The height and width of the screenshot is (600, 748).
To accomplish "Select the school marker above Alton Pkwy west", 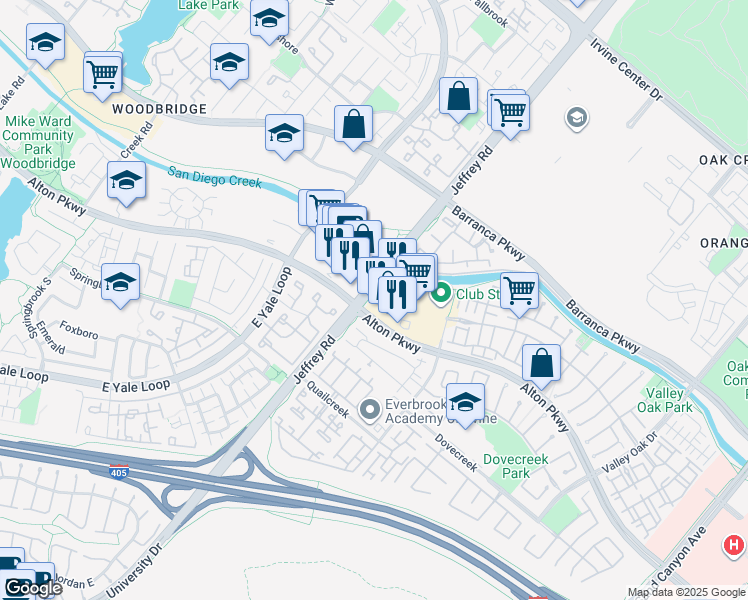I will click(x=126, y=182).
